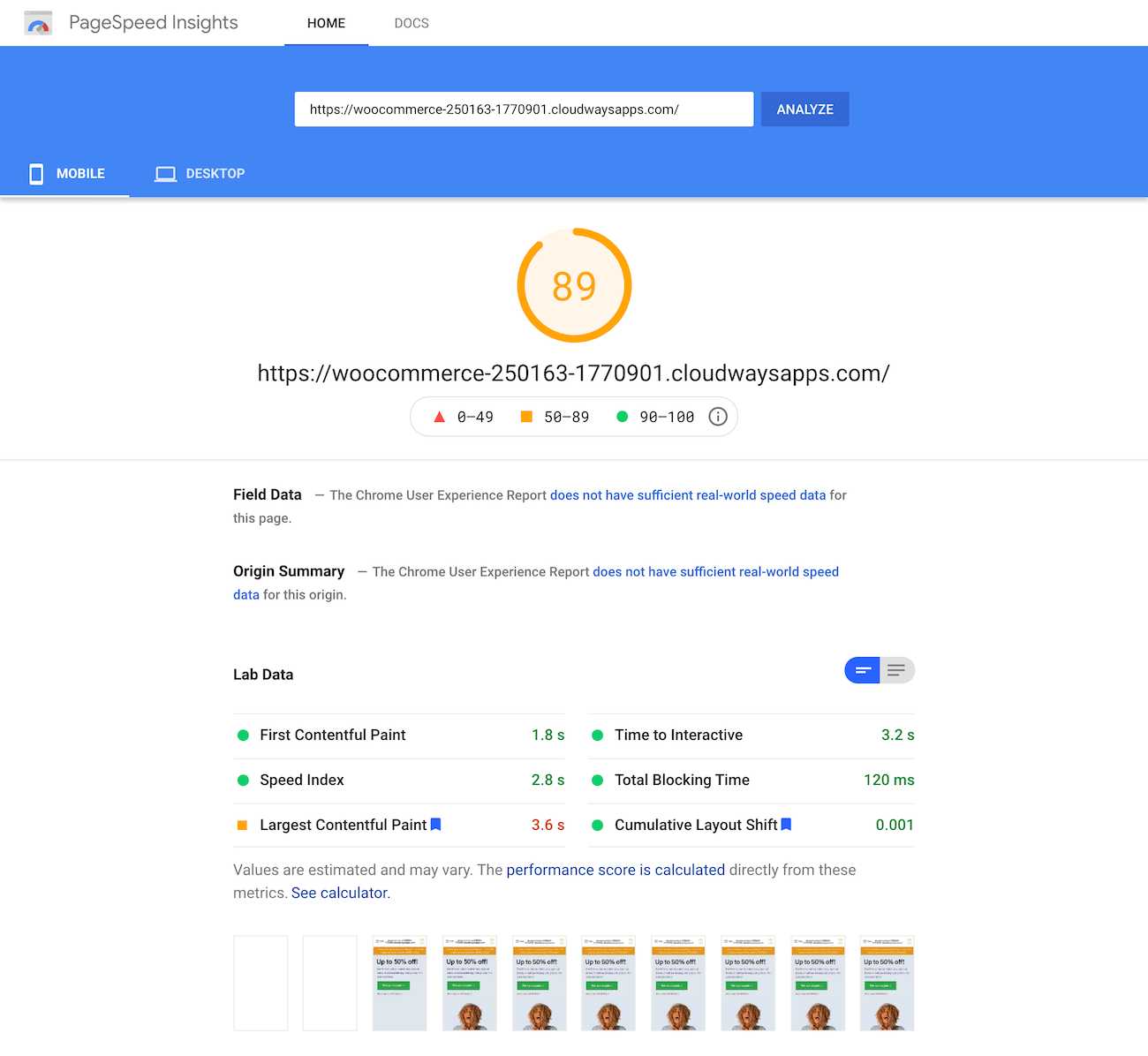Image resolution: width=1148 pixels, height=1056 pixels.
Task: Click the 2.8 s Speed Index value
Action: [548, 780]
